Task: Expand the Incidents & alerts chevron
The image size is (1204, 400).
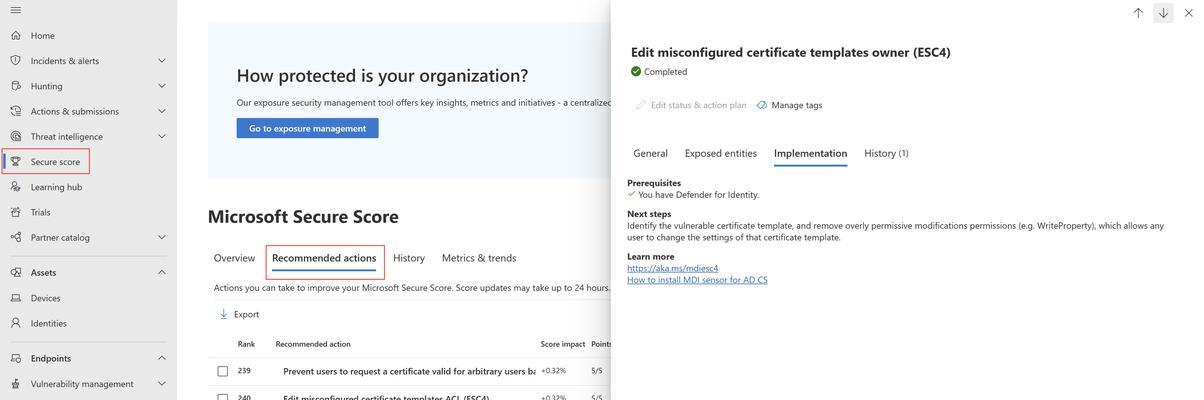Action: (x=162, y=60)
